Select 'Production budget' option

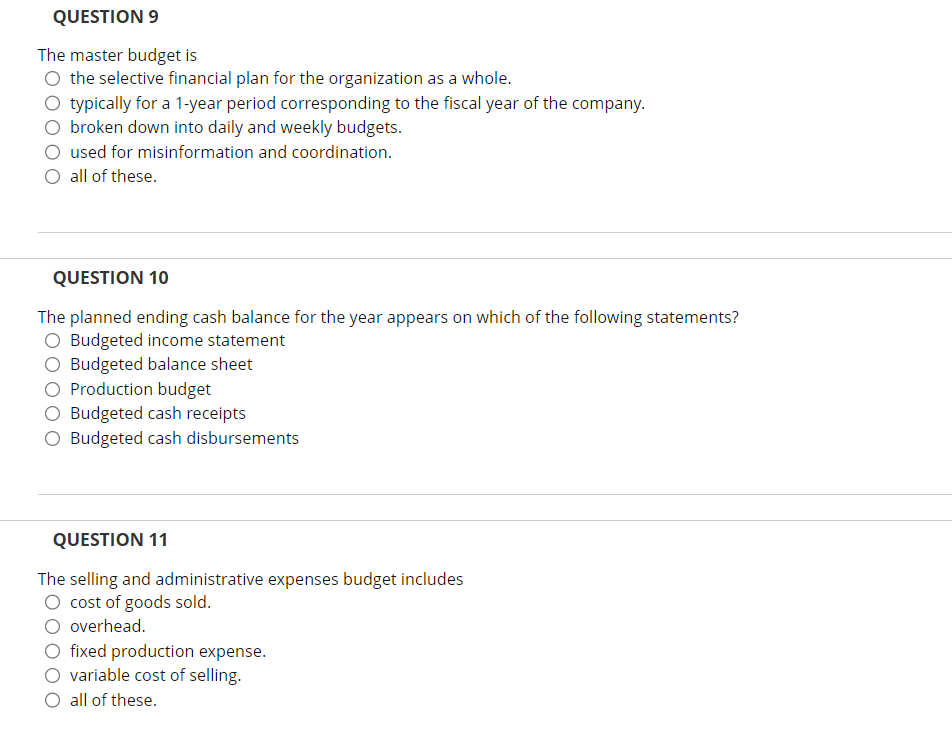point(52,389)
